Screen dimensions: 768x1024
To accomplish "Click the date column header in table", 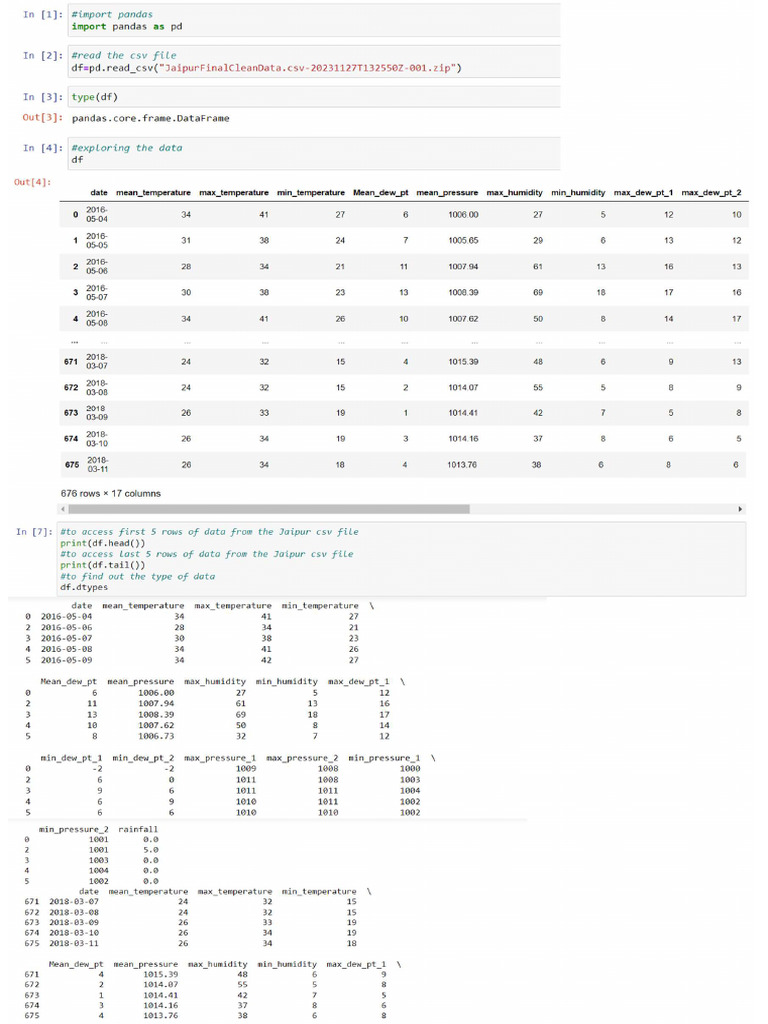I will click(x=99, y=193).
